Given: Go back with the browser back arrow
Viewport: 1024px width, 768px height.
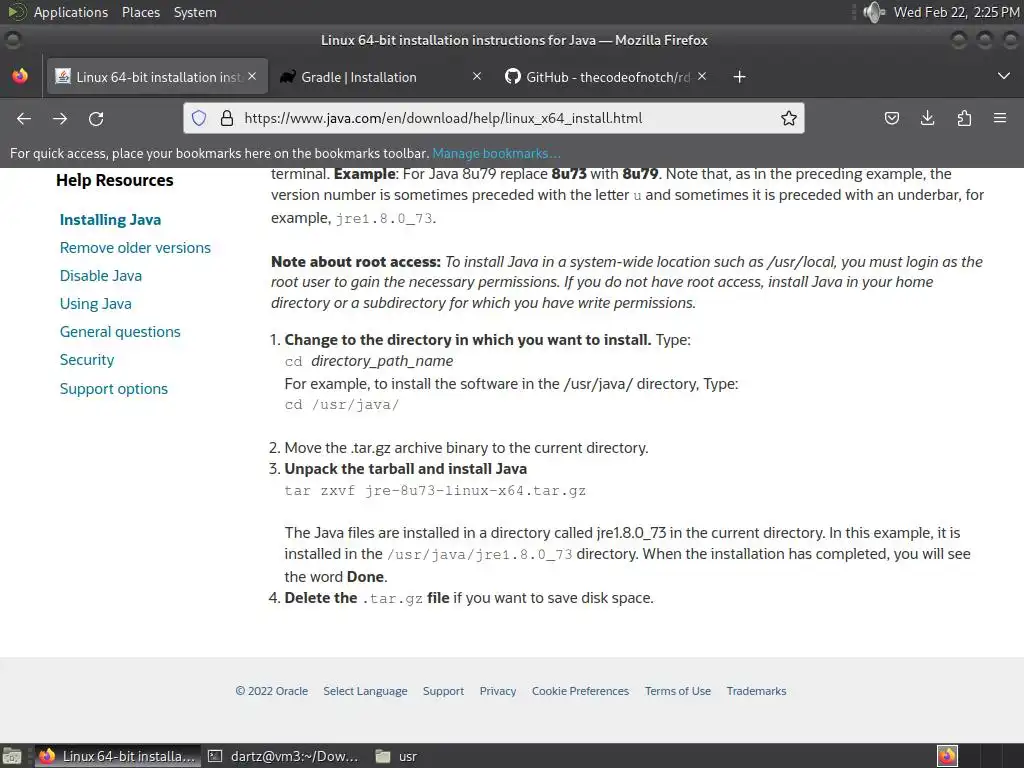Looking at the screenshot, I should point(24,118).
